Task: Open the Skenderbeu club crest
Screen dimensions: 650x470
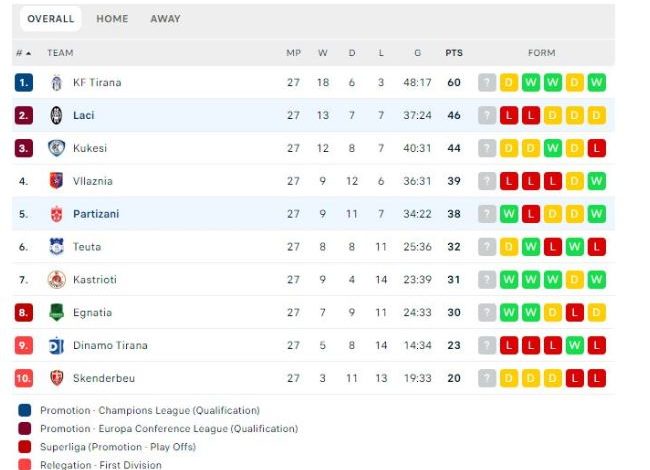Action: tap(56, 378)
